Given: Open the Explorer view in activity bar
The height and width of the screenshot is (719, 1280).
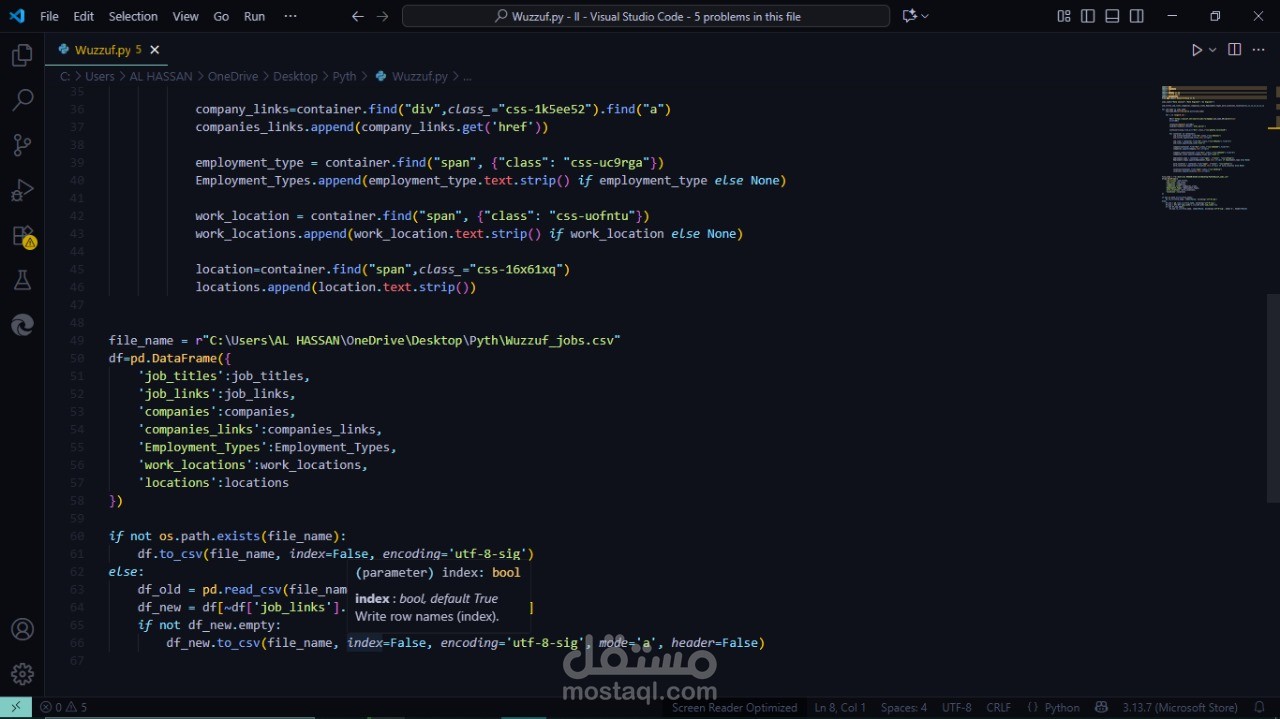Looking at the screenshot, I should pos(22,56).
